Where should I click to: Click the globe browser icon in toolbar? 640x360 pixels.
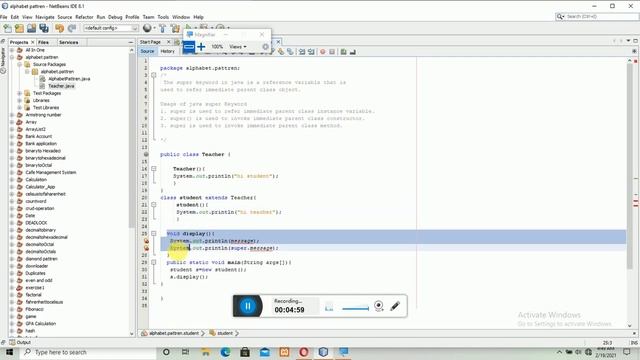point(147,28)
